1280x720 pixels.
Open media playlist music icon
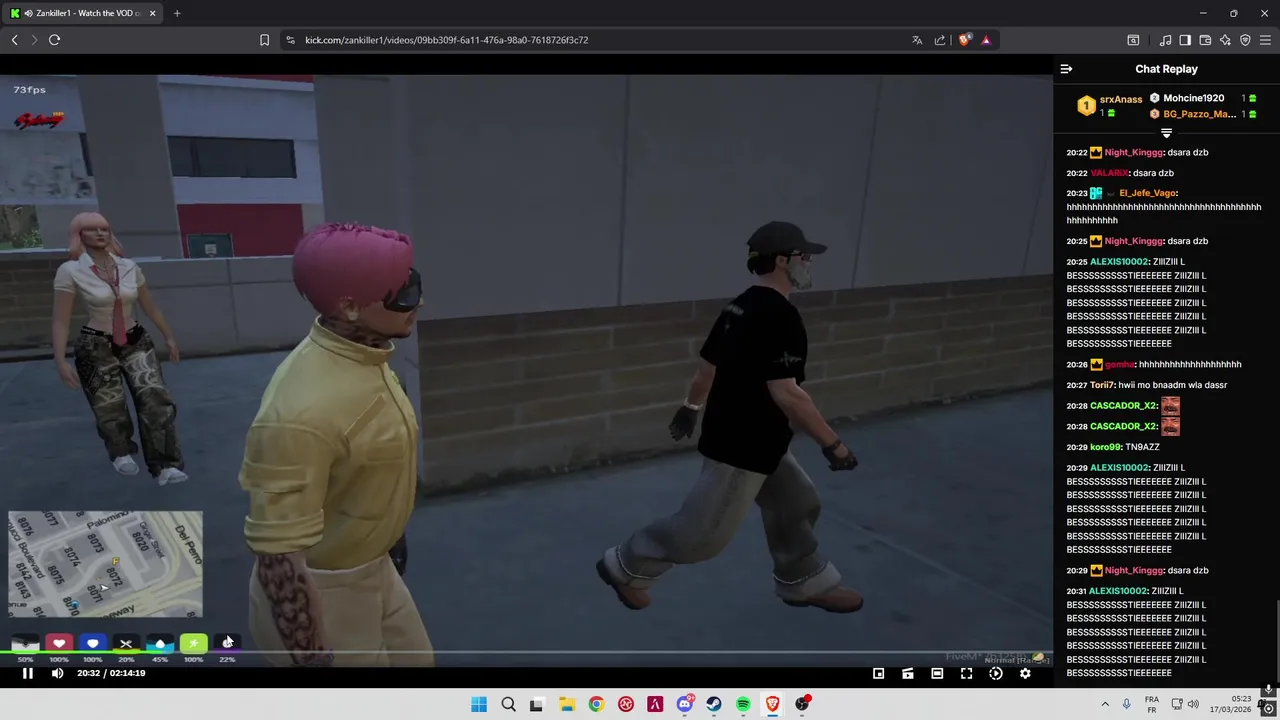pos(1165,40)
